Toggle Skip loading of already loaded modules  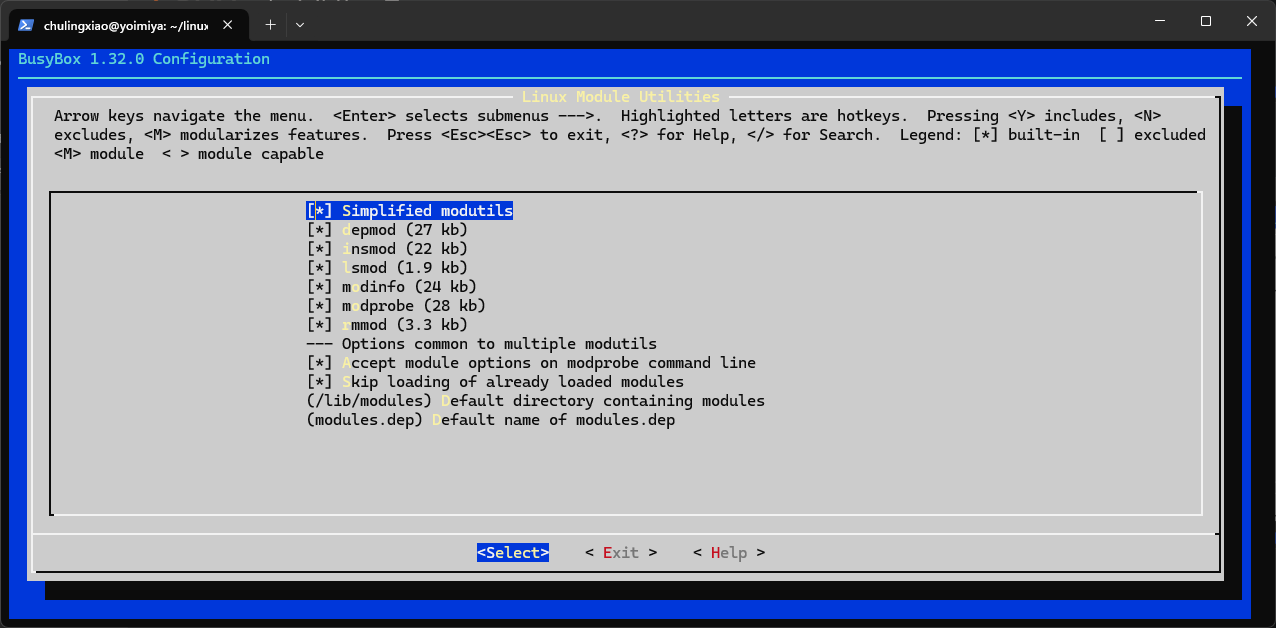(x=495, y=382)
